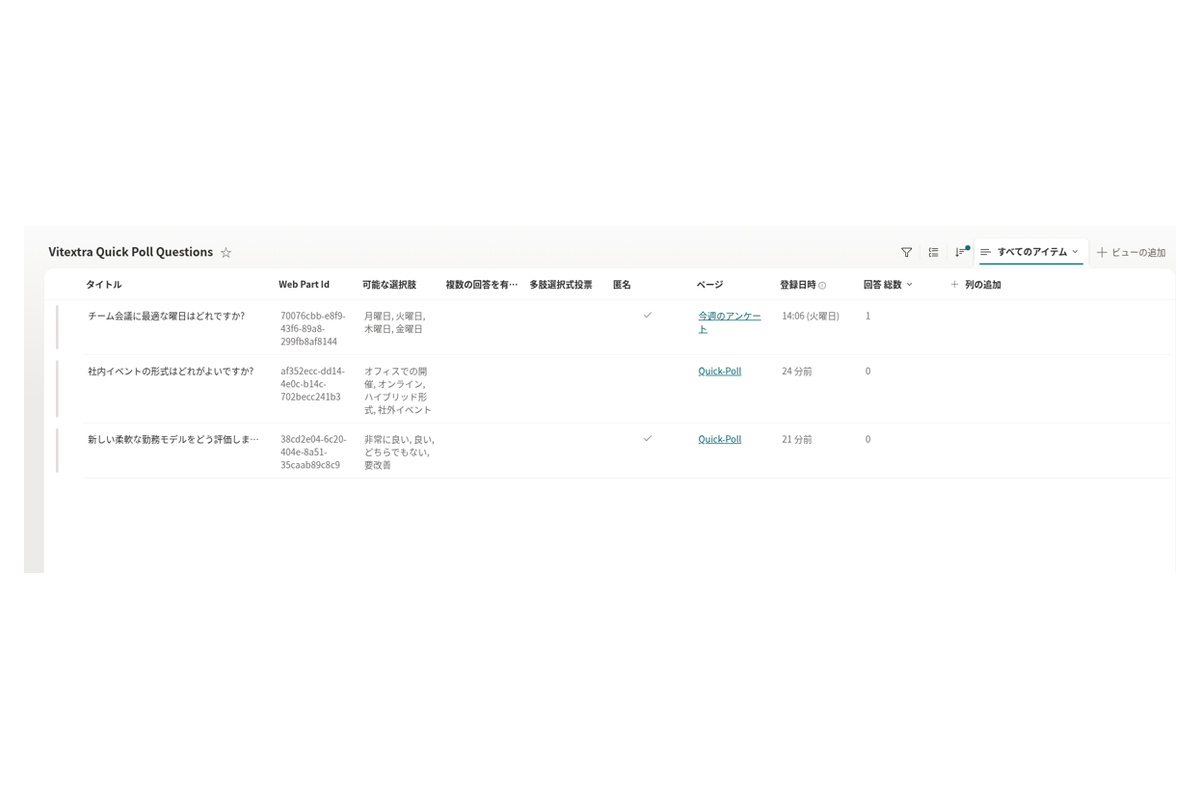The height and width of the screenshot is (800, 1200).
Task: Click the タイトル column header
Action: click(104, 285)
